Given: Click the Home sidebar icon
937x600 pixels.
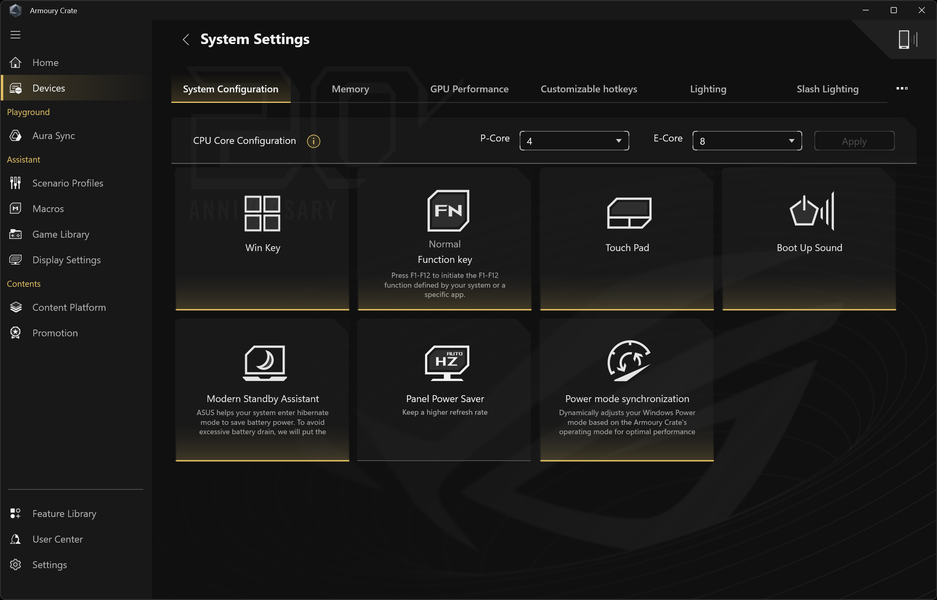Looking at the screenshot, I should (x=16, y=62).
